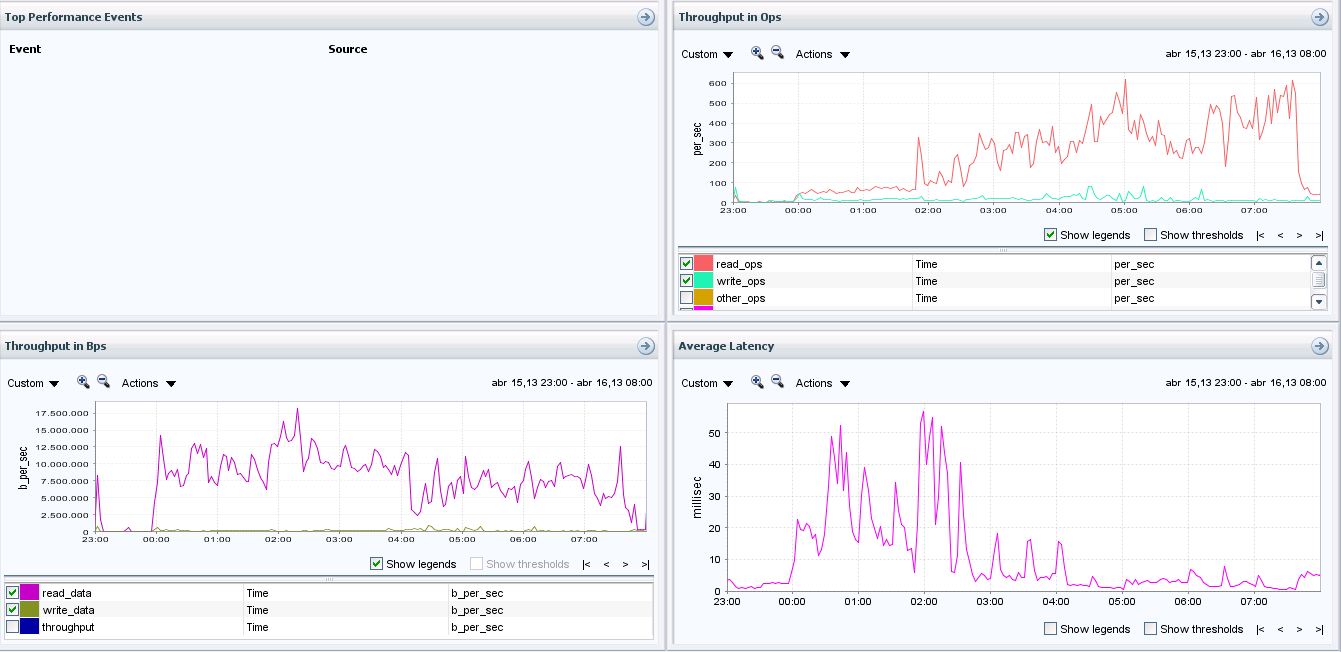Screen dimensions: 1341x652
Task: Open Actions menu in Throughput in Ops
Action: click(x=823, y=54)
